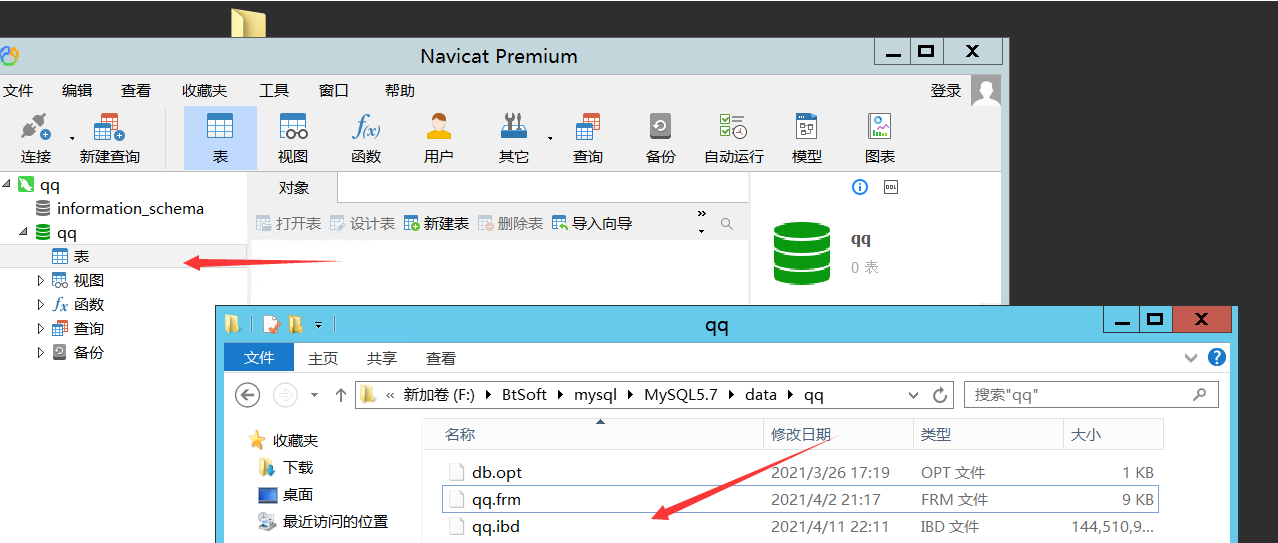Go up one folder level in Explorer

[340, 395]
